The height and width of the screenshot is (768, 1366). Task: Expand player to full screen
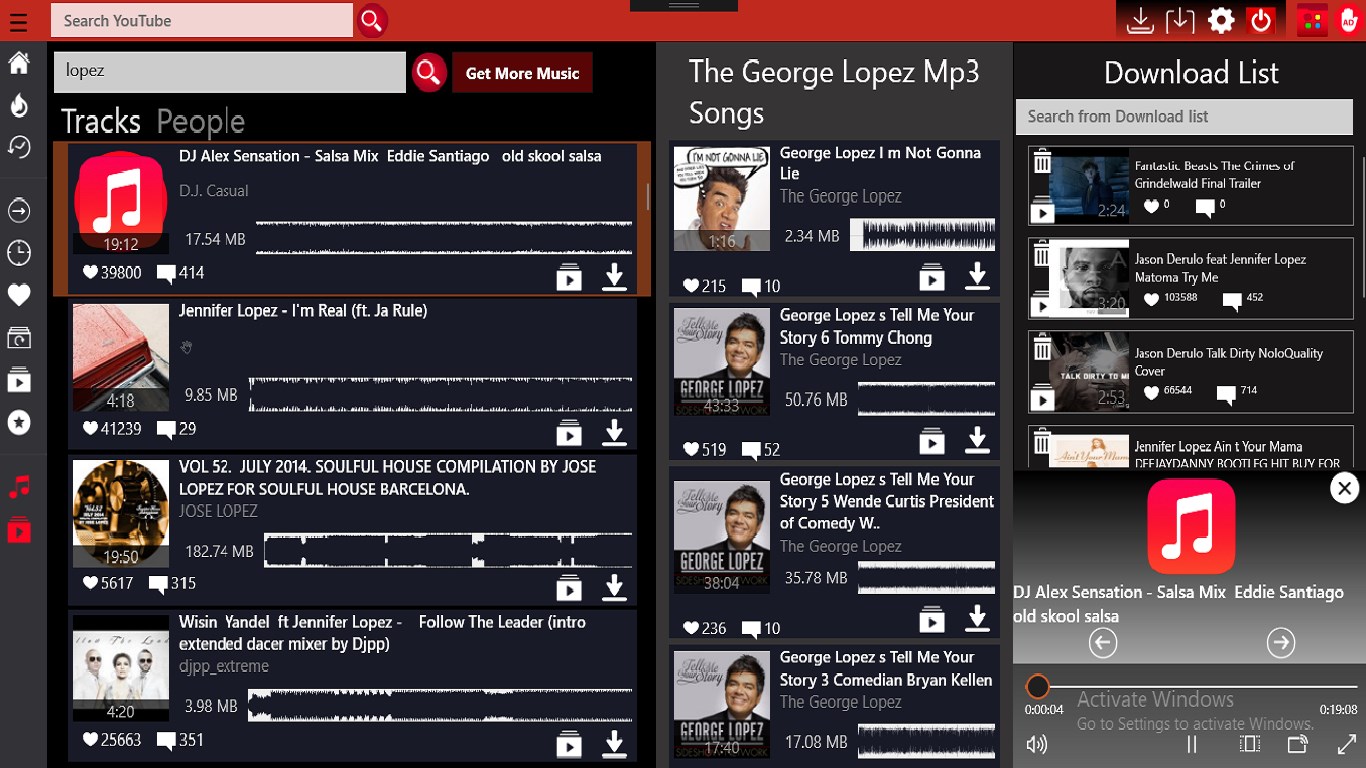(1346, 744)
